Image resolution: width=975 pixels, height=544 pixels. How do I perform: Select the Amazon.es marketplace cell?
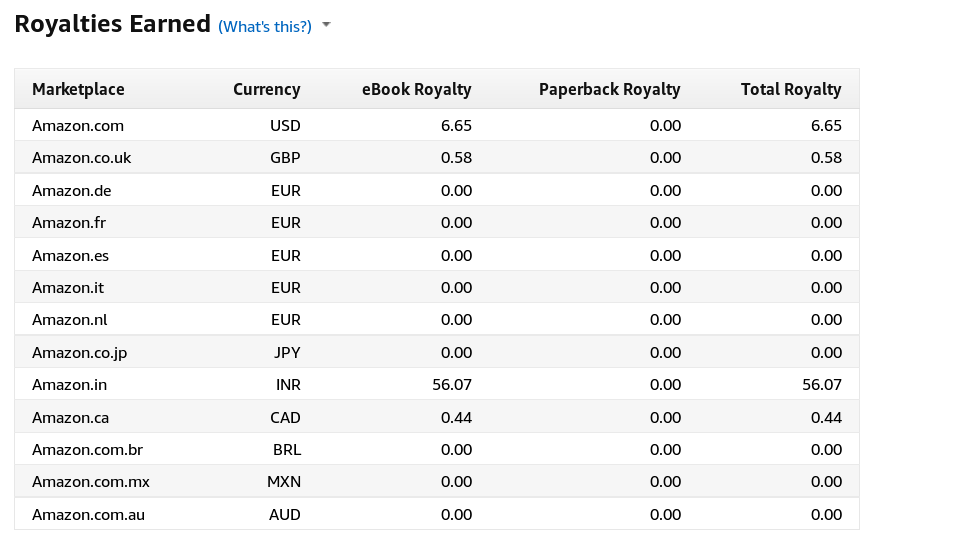(70, 256)
